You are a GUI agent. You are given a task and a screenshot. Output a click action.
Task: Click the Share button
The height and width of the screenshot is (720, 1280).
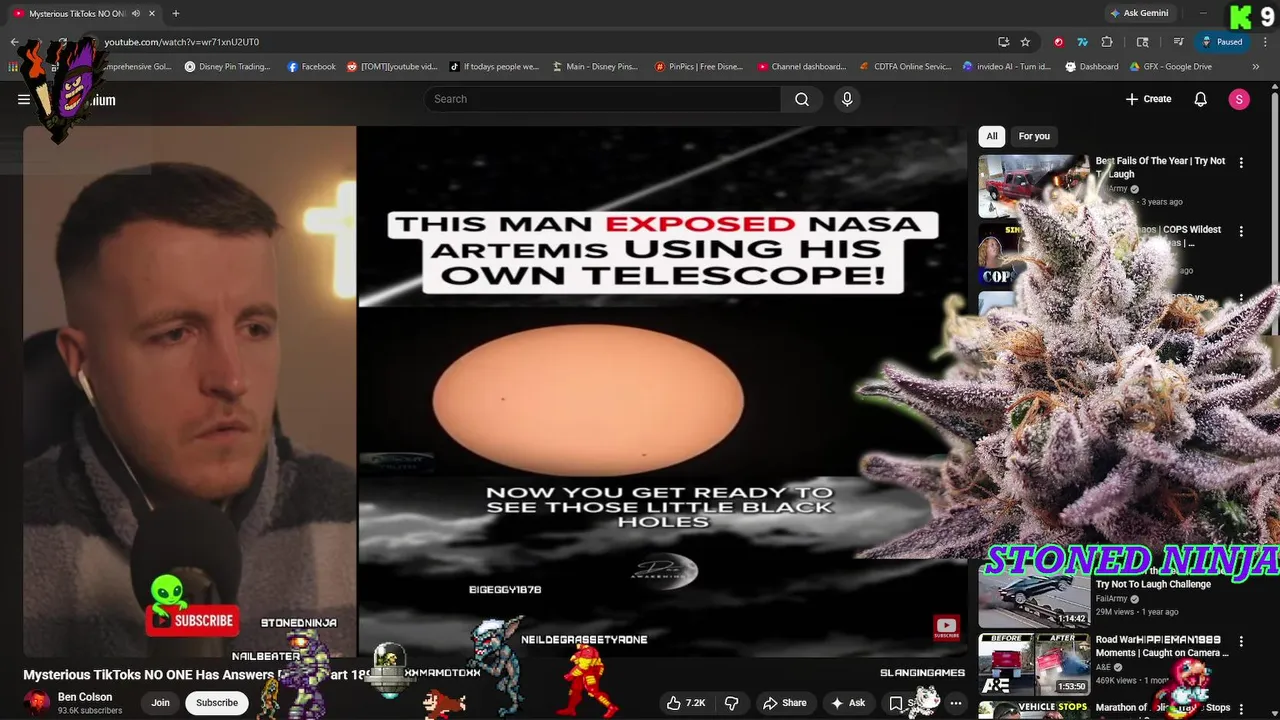(783, 703)
